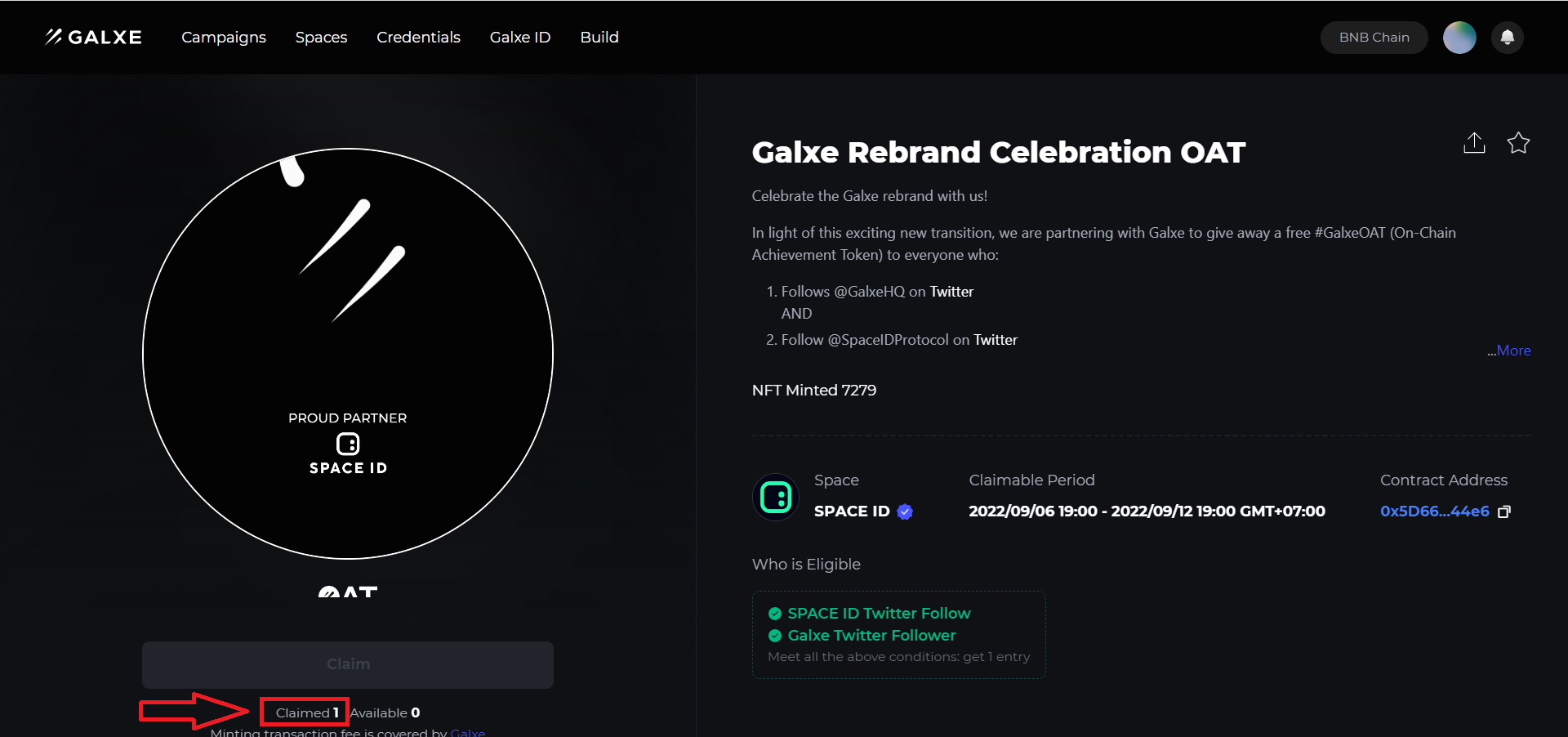The image size is (1568, 737).
Task: Open Galxe Twitter Follower credential
Action: [871, 636]
